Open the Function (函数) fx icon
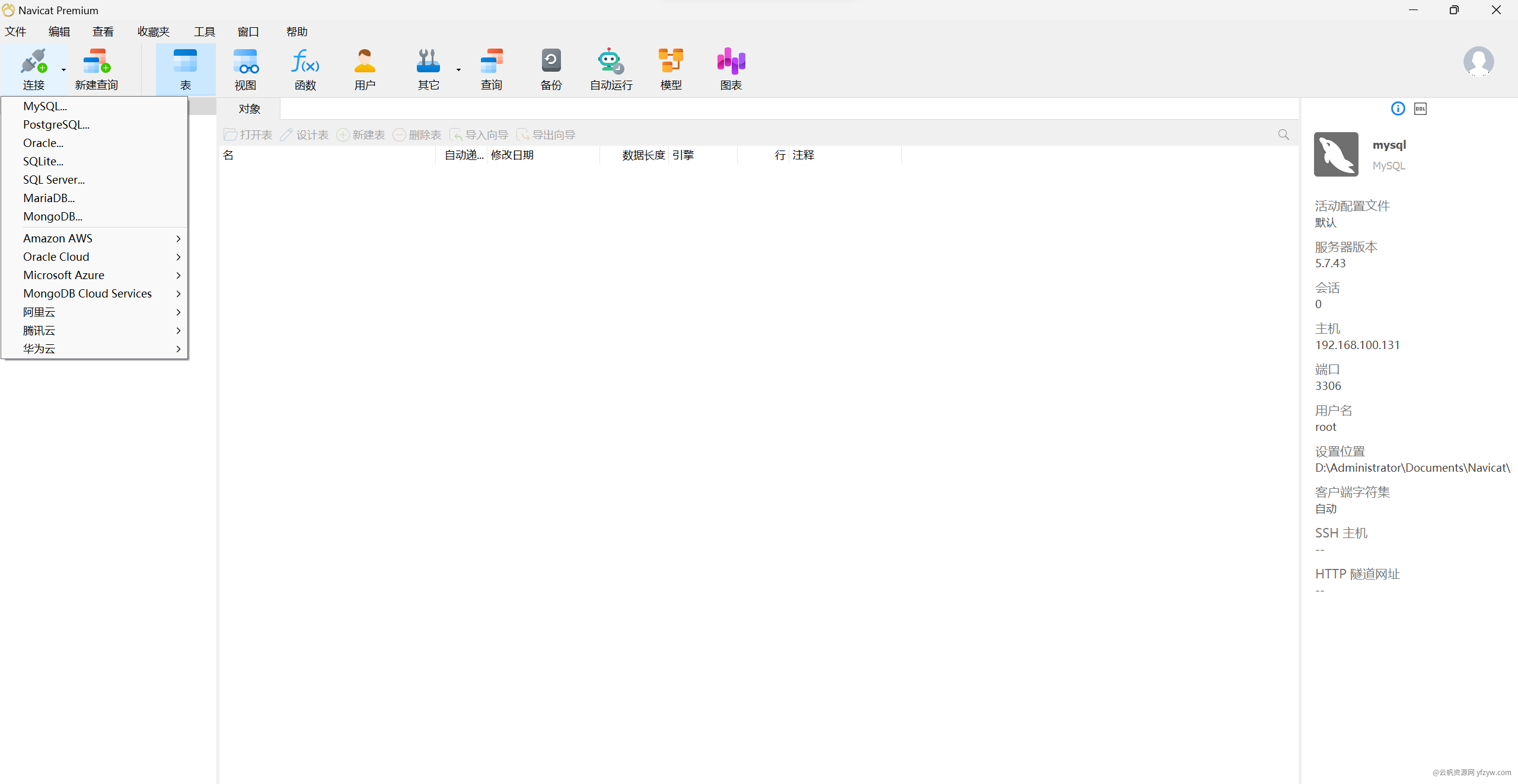This screenshot has width=1518, height=784. [x=305, y=62]
